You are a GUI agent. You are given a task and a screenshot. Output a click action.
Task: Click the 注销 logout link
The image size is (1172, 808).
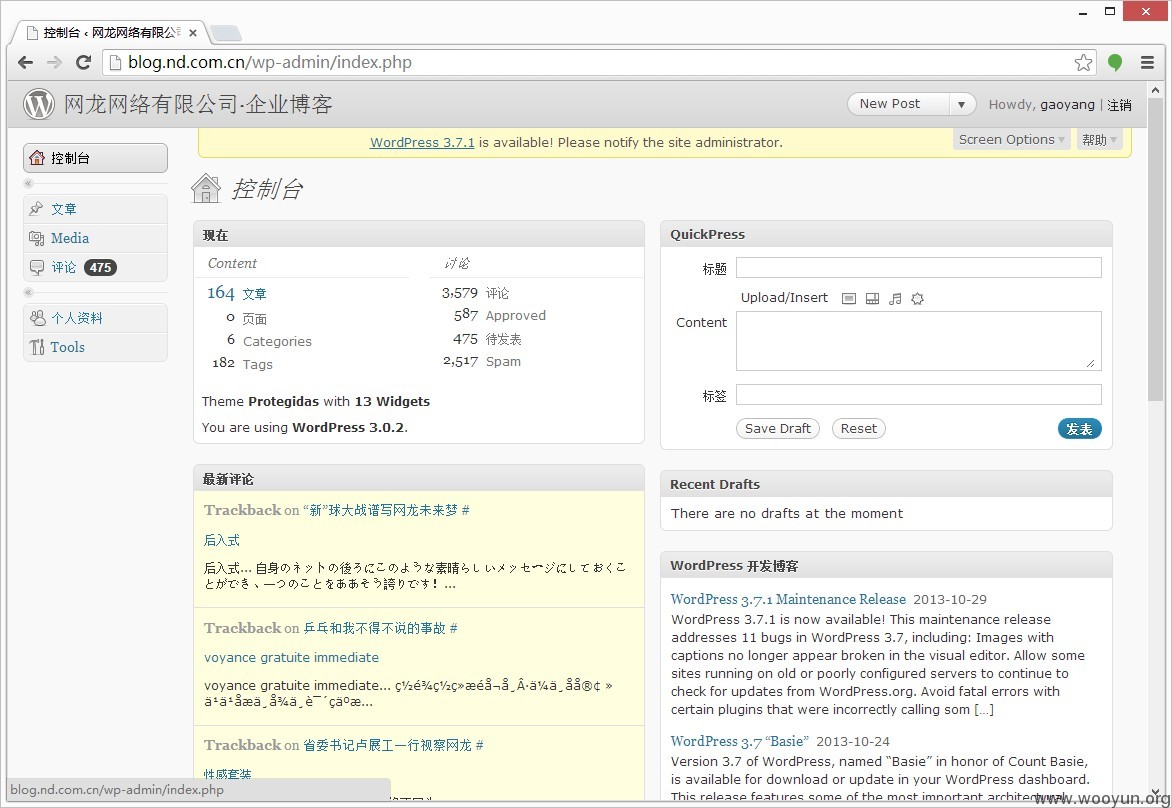1119,105
